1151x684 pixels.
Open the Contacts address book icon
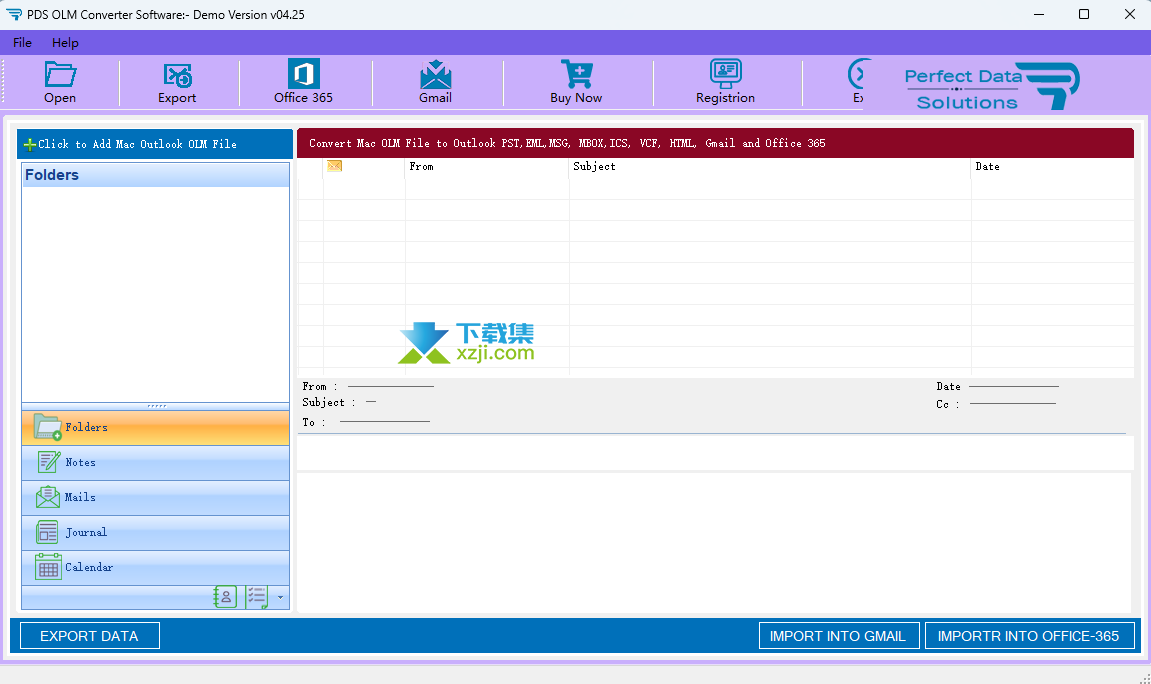coord(225,597)
